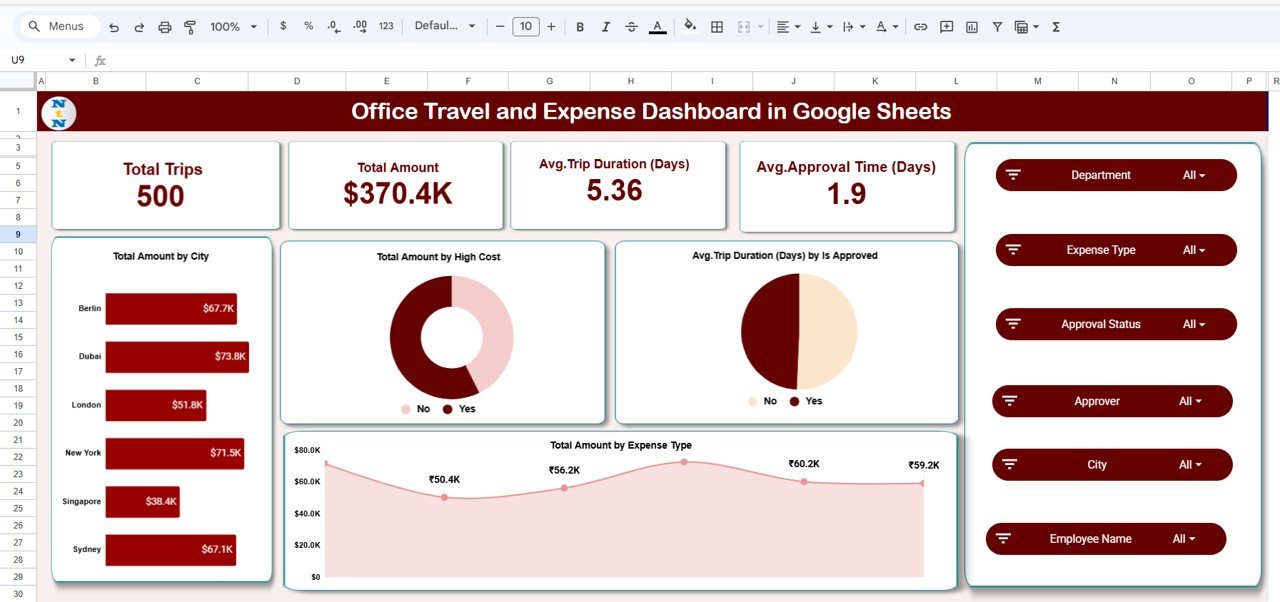This screenshot has width=1280, height=602.
Task: Toggle strikethrough formatting
Action: pyautogui.click(x=631, y=26)
